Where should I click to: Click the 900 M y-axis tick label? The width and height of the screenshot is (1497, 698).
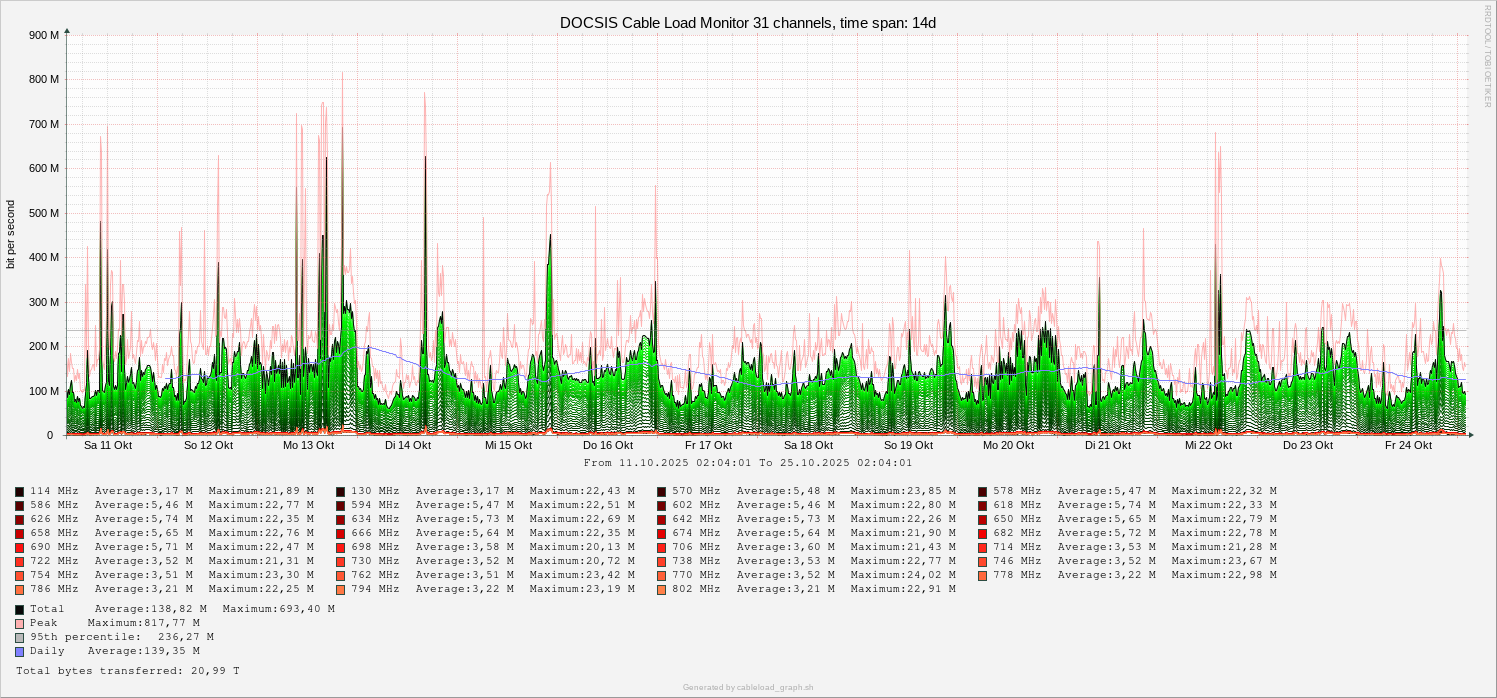(44, 35)
